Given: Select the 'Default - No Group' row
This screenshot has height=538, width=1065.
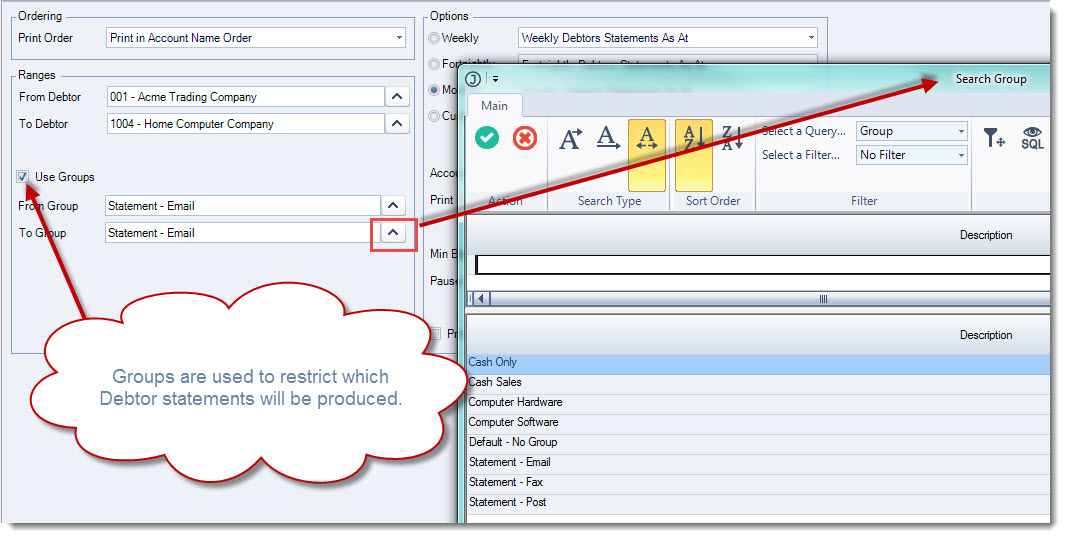Looking at the screenshot, I should [759, 442].
